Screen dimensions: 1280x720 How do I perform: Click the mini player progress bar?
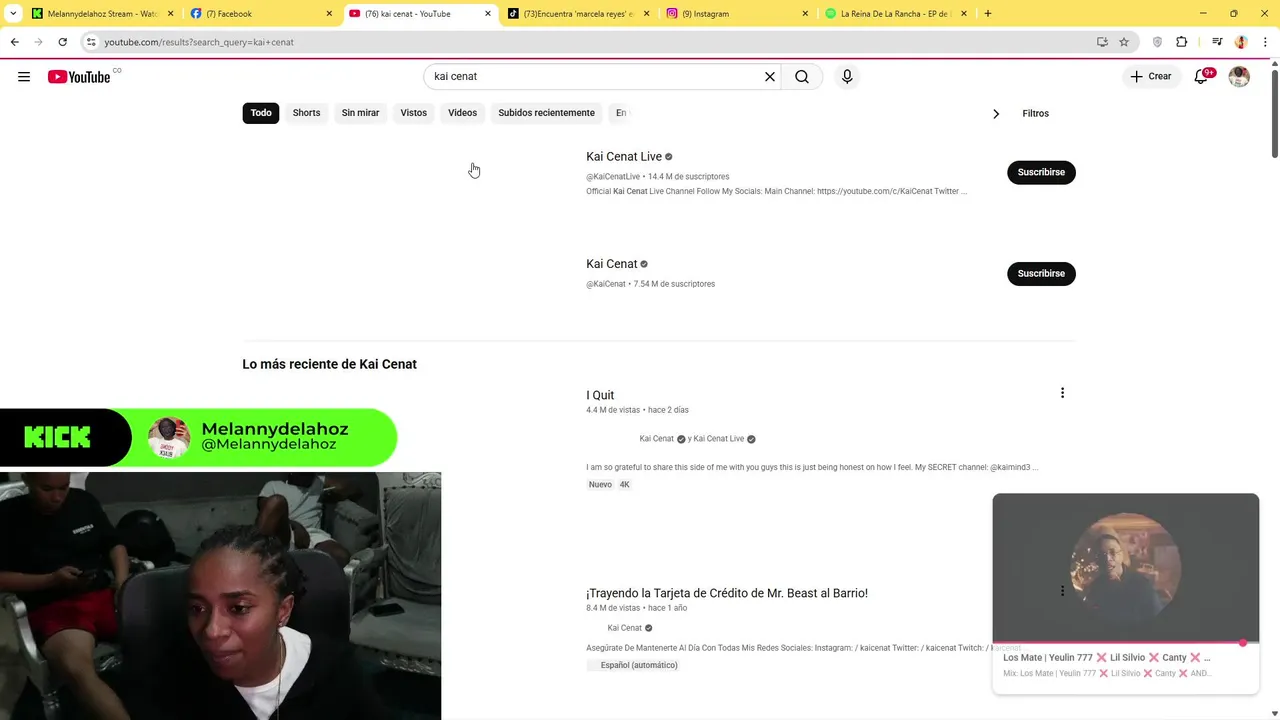[x=1125, y=642]
